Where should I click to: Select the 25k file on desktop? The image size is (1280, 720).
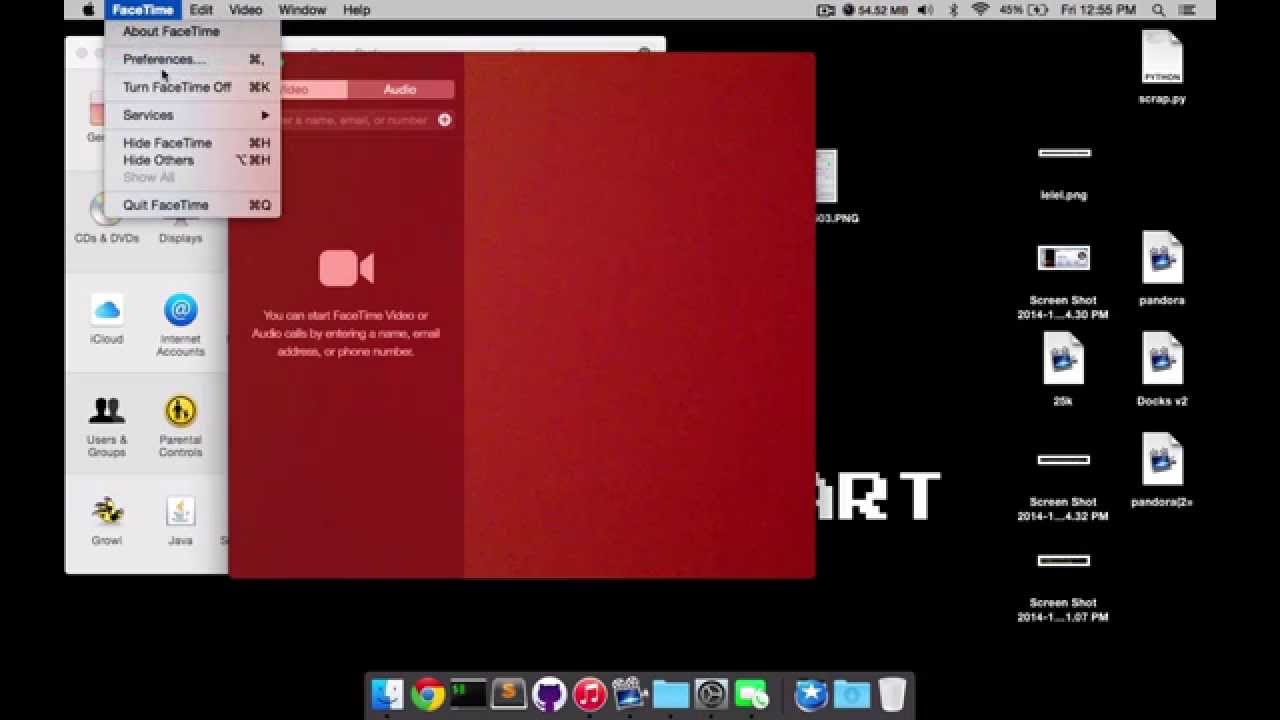coord(1063,369)
